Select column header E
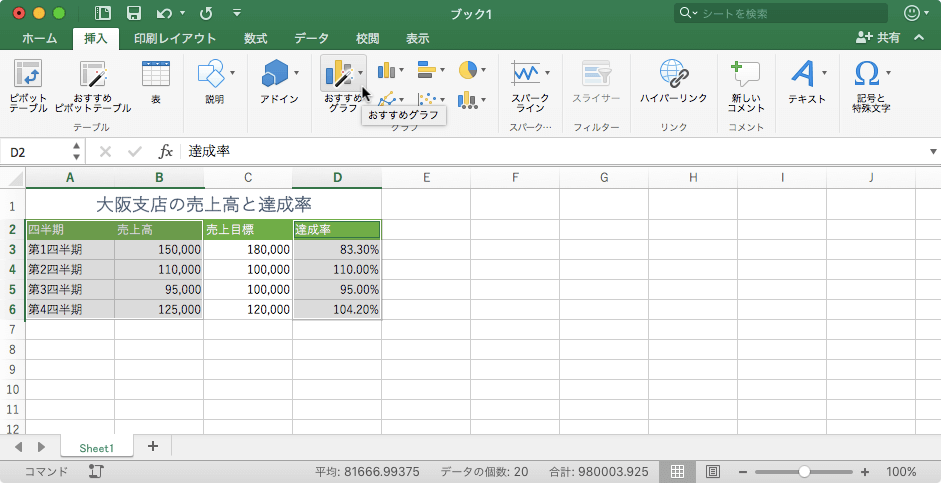The image size is (941, 483). click(x=426, y=178)
